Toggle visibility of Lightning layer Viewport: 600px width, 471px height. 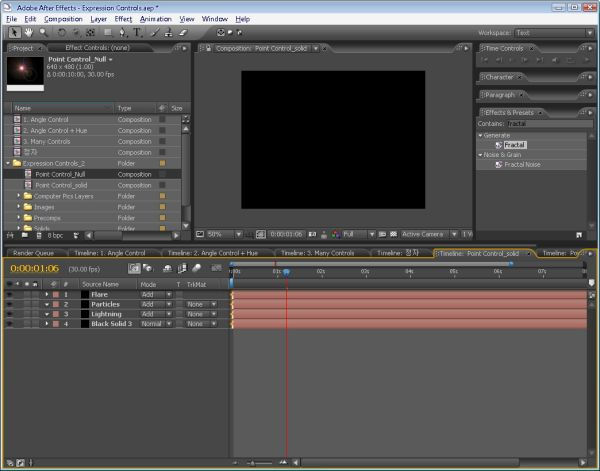coord(10,314)
